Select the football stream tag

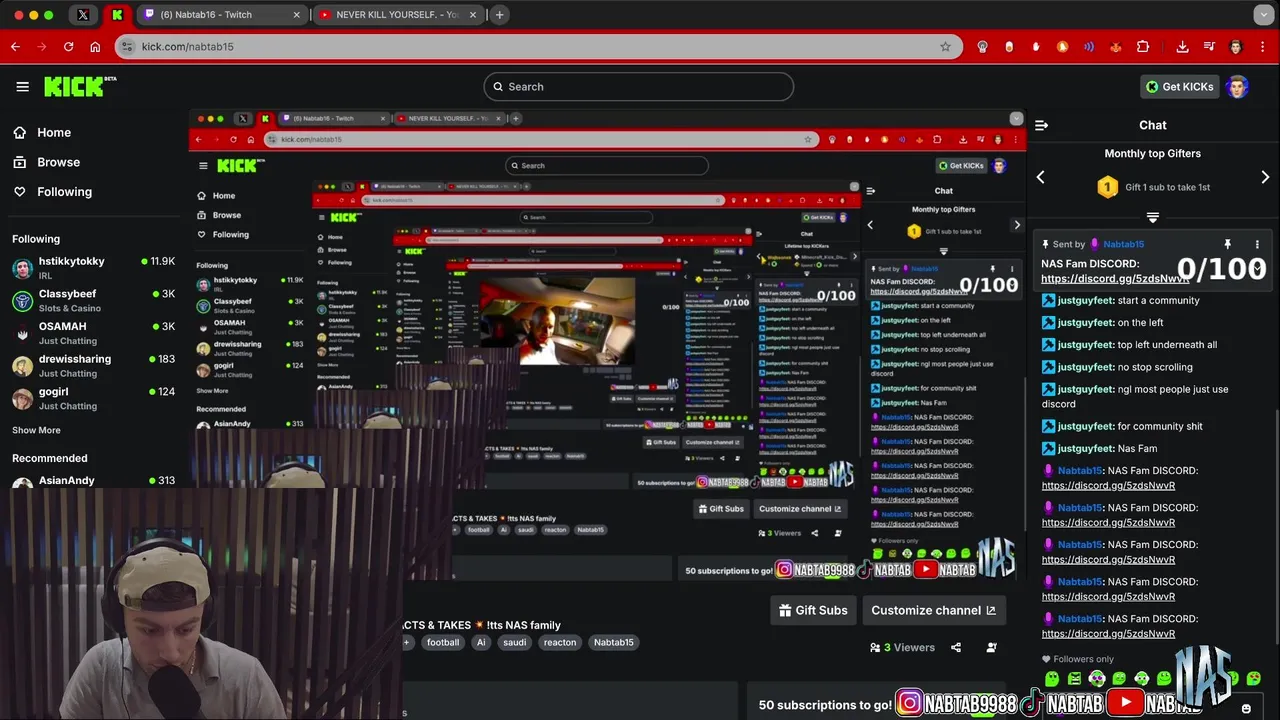click(x=442, y=642)
